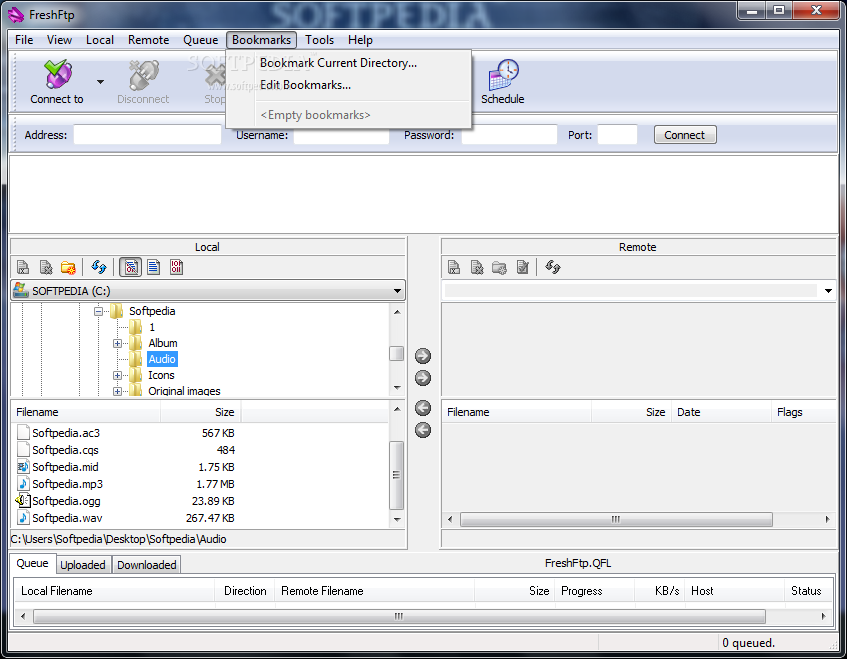The width and height of the screenshot is (847, 659).
Task: Sort remote files by Date column header
Action: click(x=721, y=412)
